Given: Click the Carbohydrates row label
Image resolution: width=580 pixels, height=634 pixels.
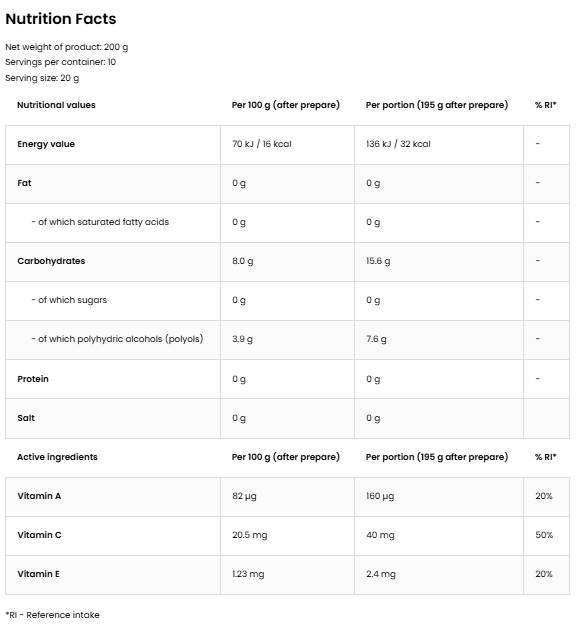Looking at the screenshot, I should (x=51, y=261).
